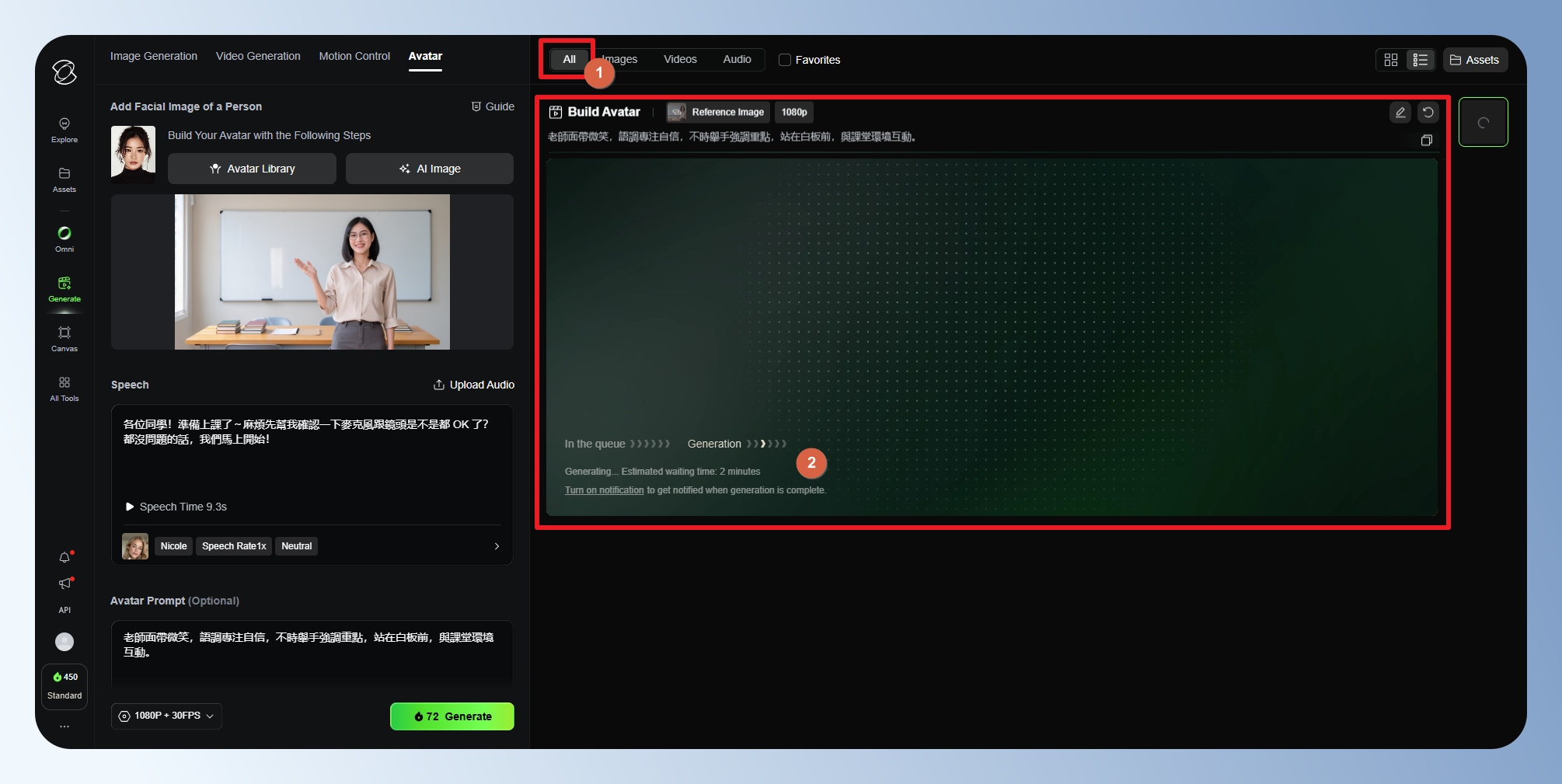Open All Tools in sidebar
This screenshot has width=1562, height=784.
[65, 388]
